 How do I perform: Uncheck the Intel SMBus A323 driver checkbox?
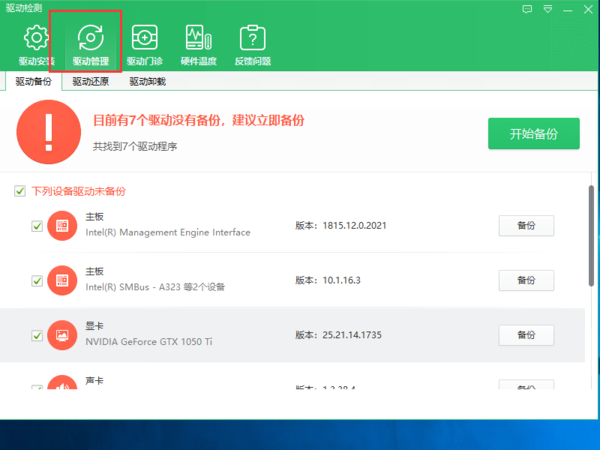pos(37,281)
